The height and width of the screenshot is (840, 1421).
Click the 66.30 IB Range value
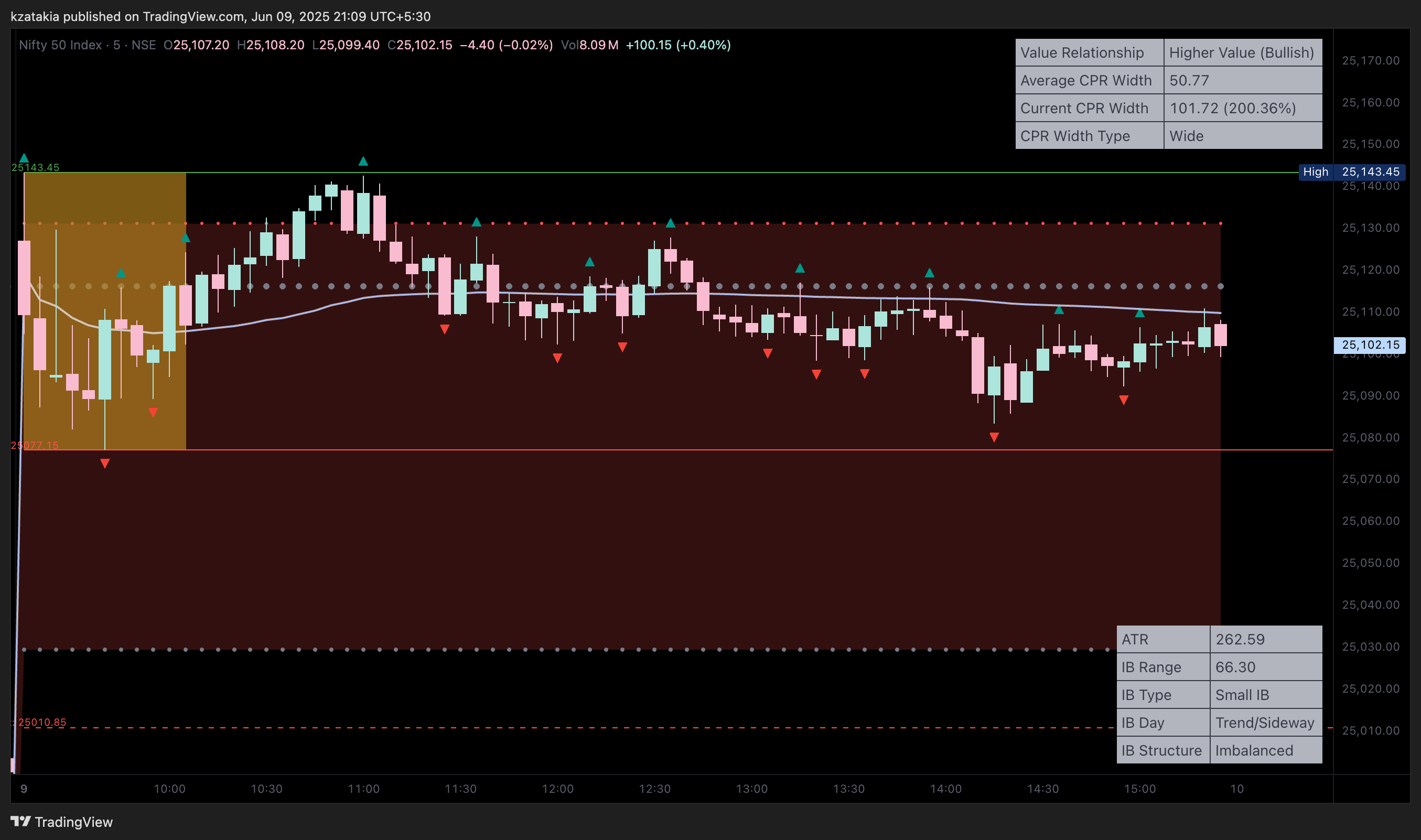[x=1266, y=667]
